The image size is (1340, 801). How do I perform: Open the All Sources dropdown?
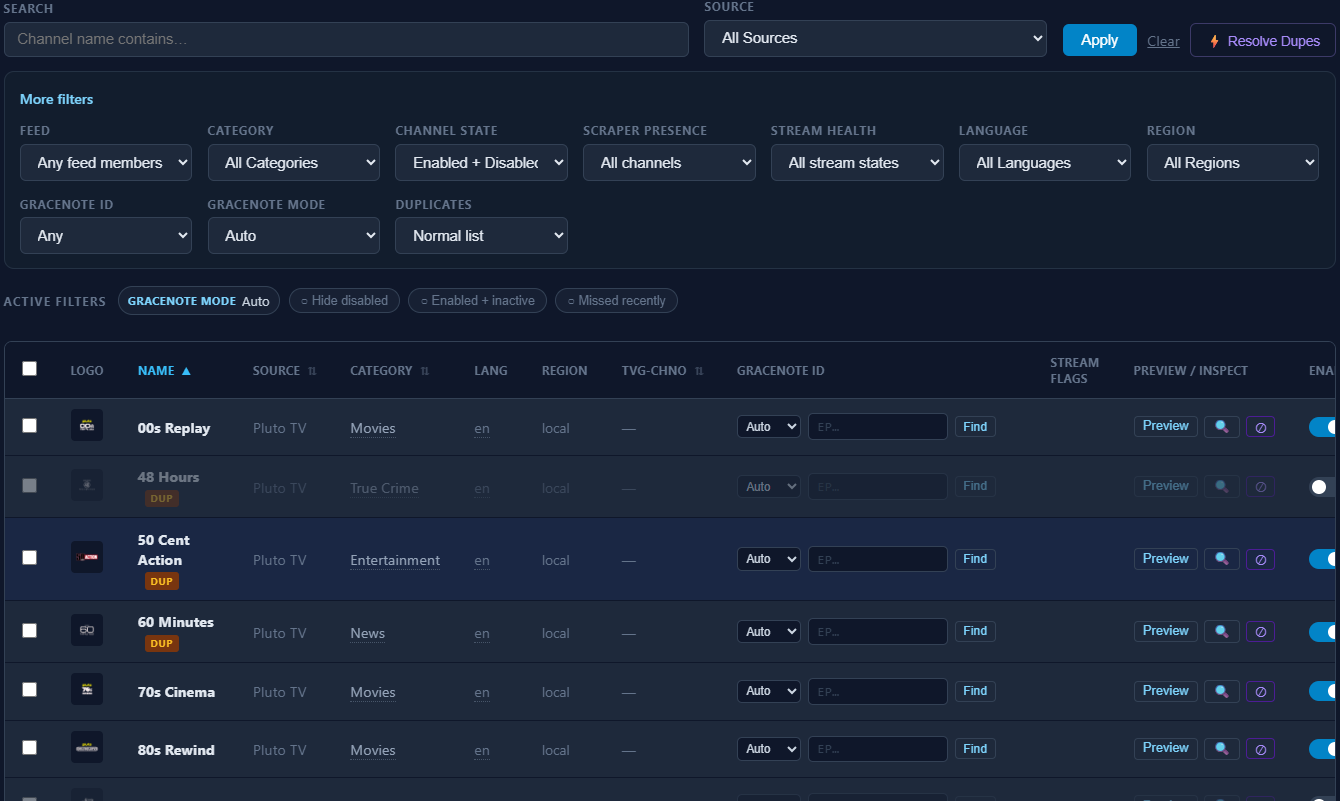pyautogui.click(x=875, y=39)
